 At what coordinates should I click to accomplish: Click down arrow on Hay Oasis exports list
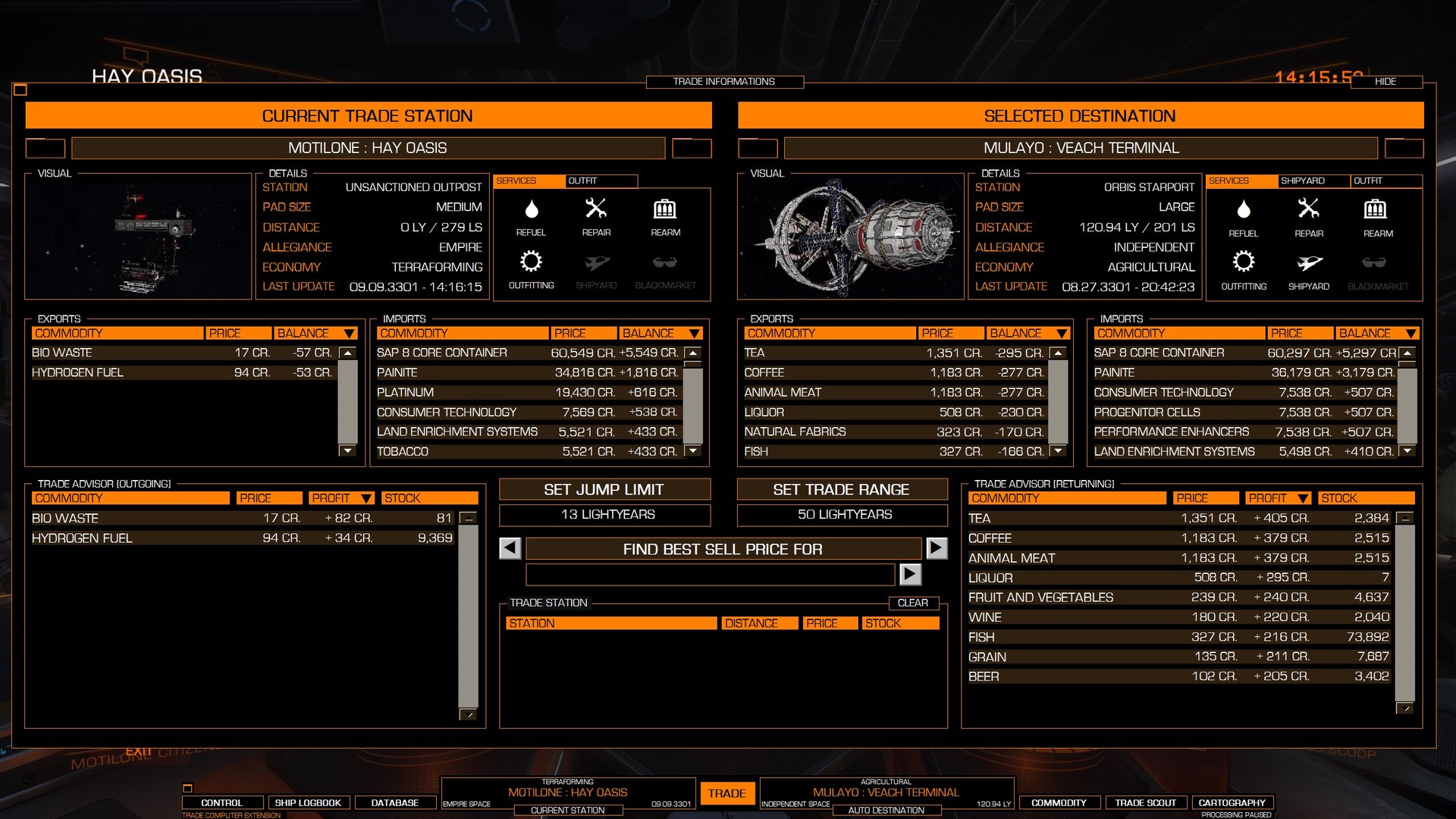tap(347, 450)
